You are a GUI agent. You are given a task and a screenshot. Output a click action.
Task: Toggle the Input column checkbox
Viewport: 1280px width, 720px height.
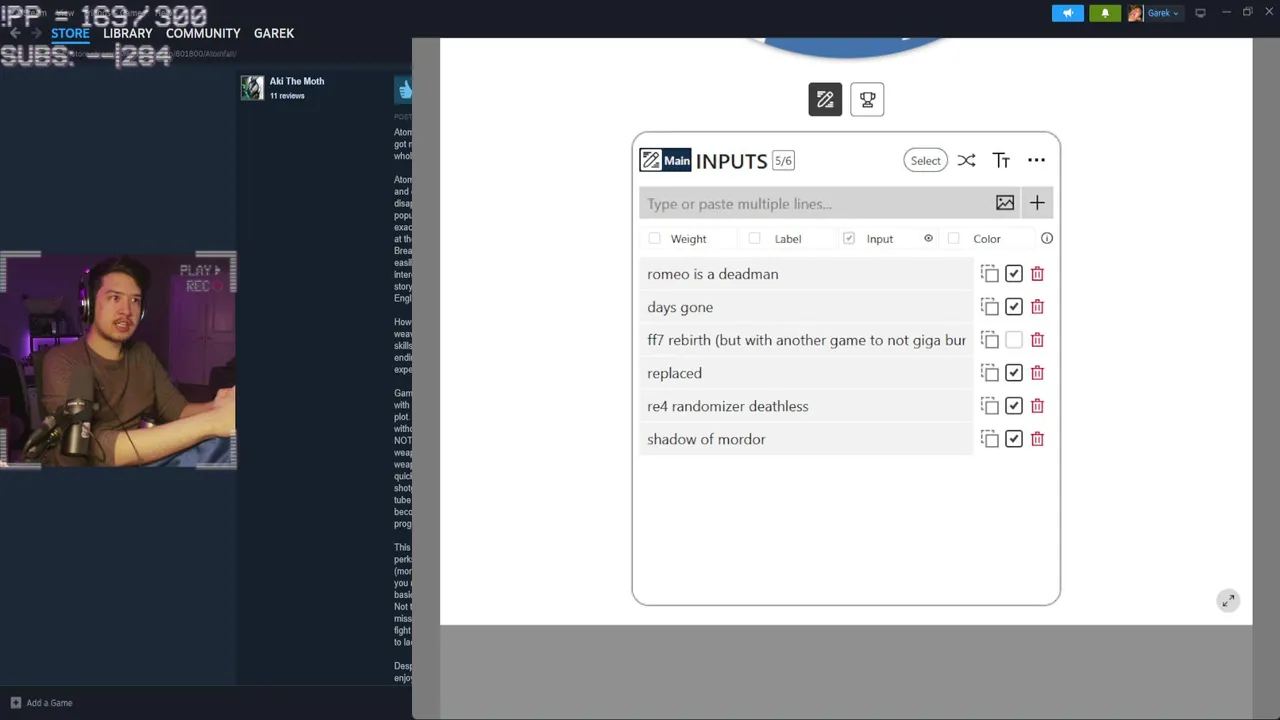(849, 238)
